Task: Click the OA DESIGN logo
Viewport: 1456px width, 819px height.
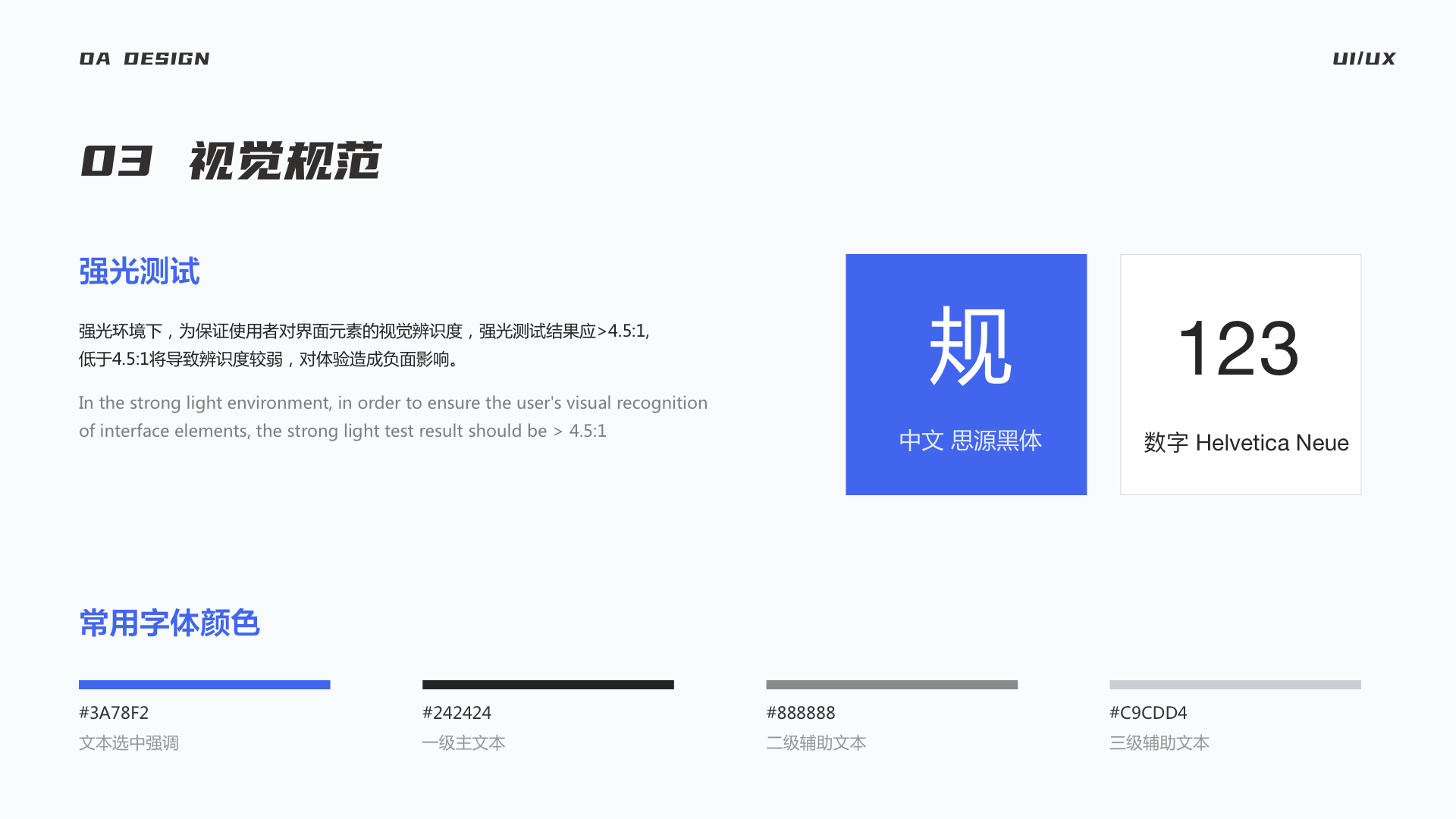Action: (x=144, y=58)
